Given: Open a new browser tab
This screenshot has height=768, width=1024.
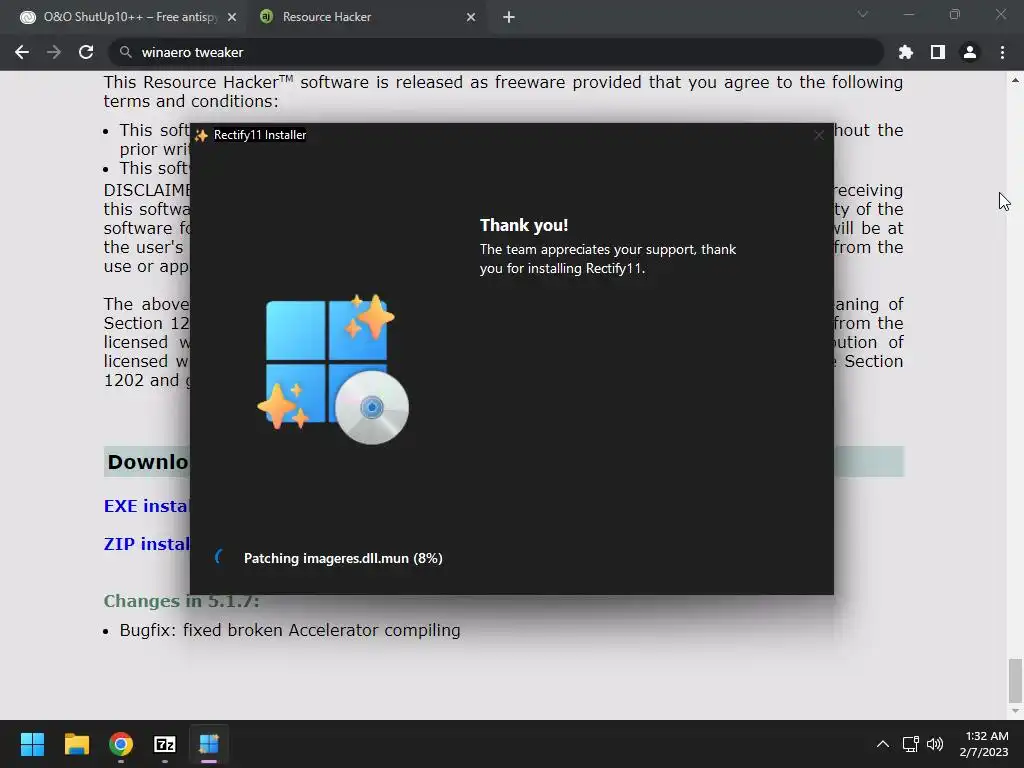Looking at the screenshot, I should tap(509, 17).
